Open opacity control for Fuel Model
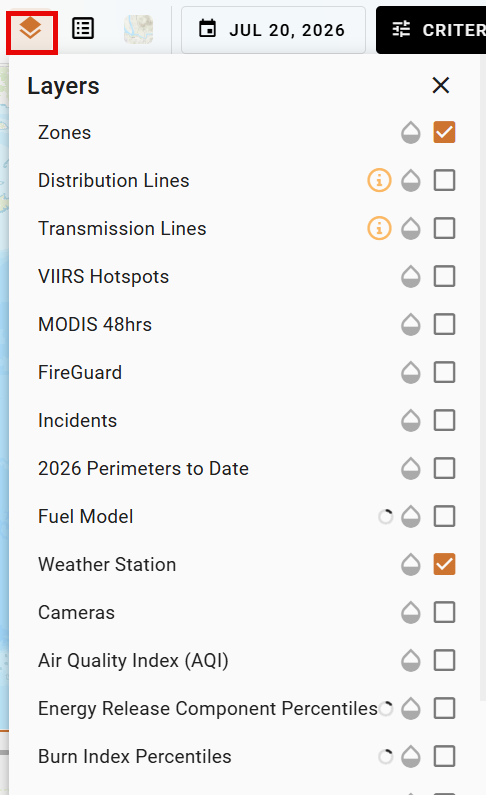The width and height of the screenshot is (486, 795). pyautogui.click(x=410, y=517)
